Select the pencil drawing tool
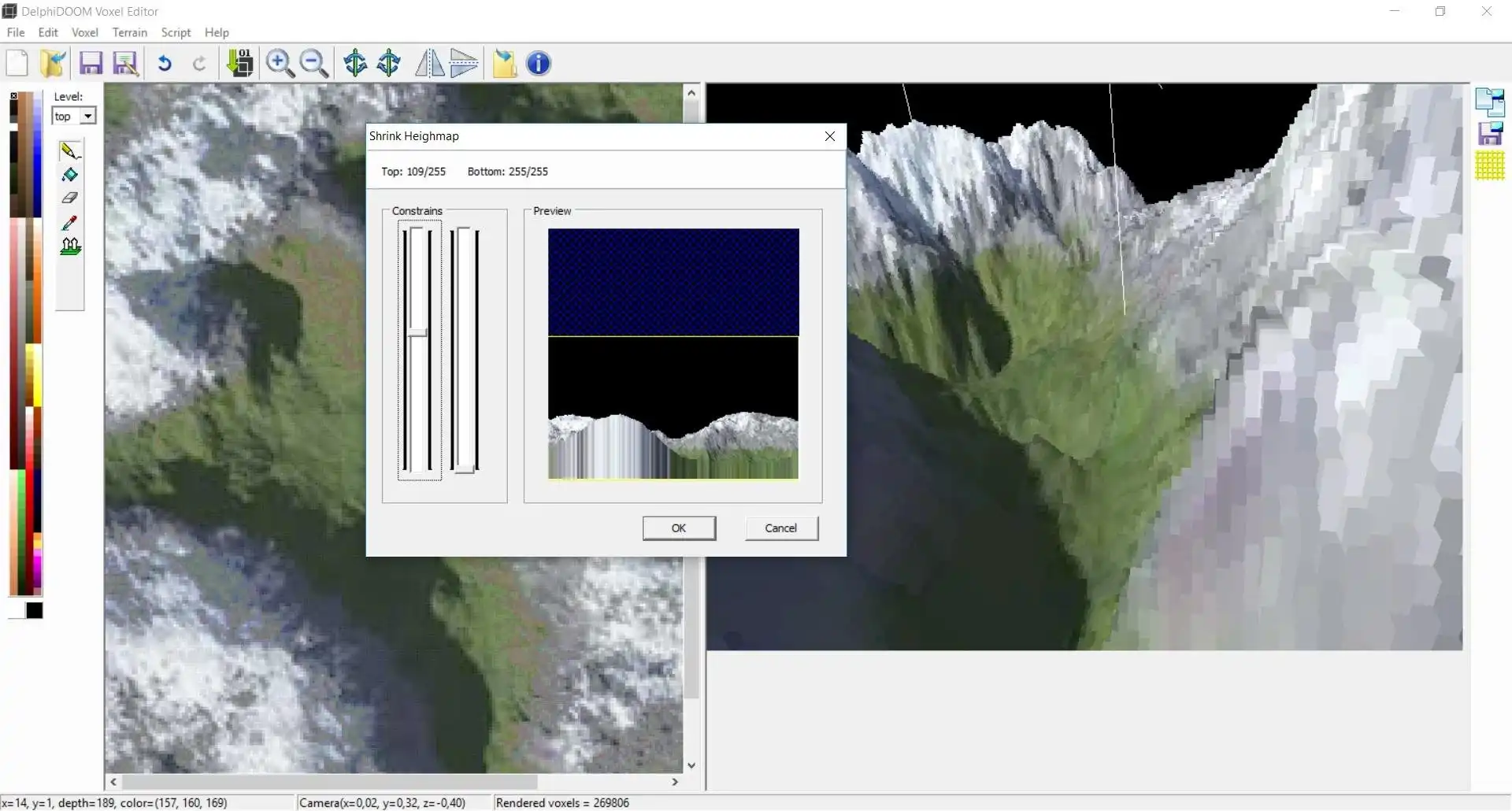The width and height of the screenshot is (1512, 811). [x=70, y=150]
